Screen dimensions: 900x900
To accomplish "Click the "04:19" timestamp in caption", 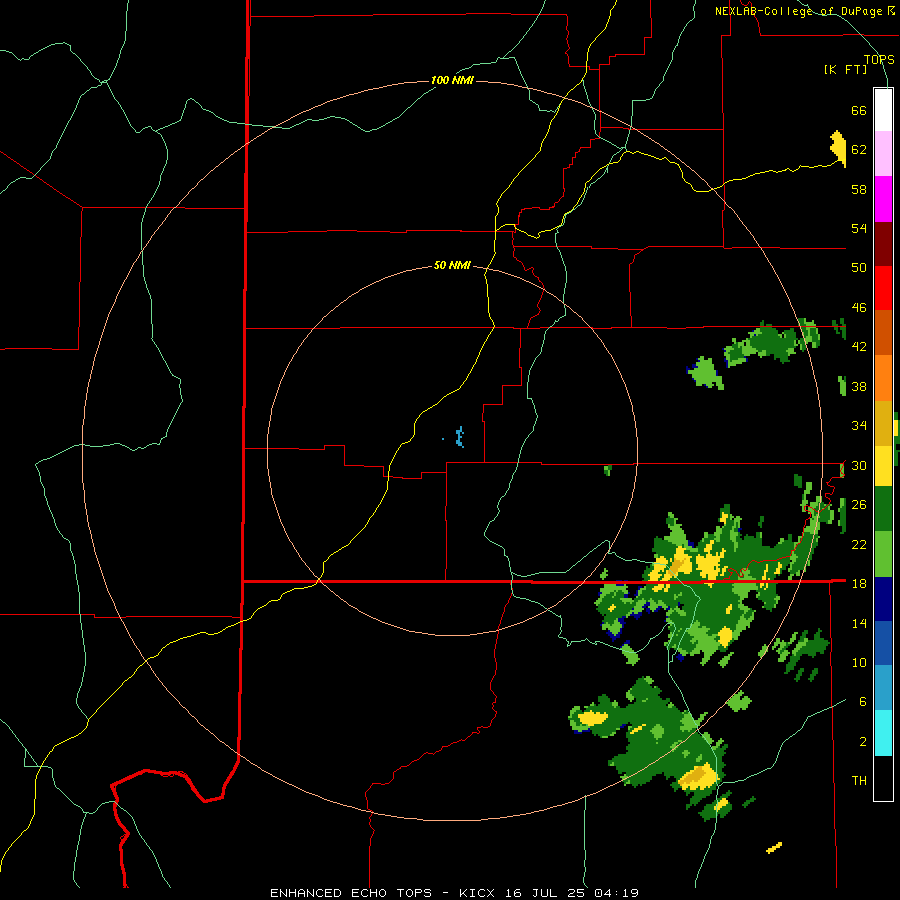I will pos(616,893).
